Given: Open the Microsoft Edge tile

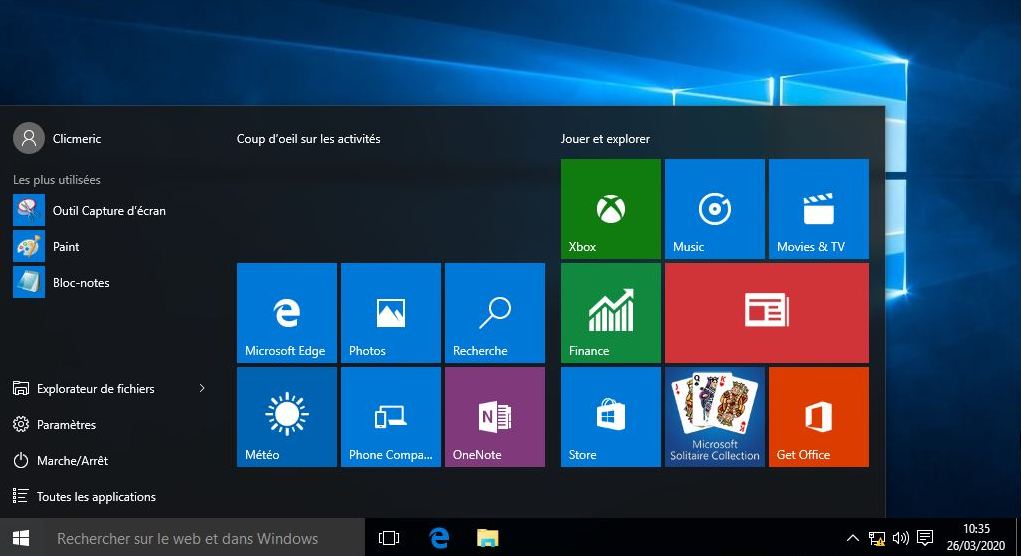Looking at the screenshot, I should click(x=287, y=313).
